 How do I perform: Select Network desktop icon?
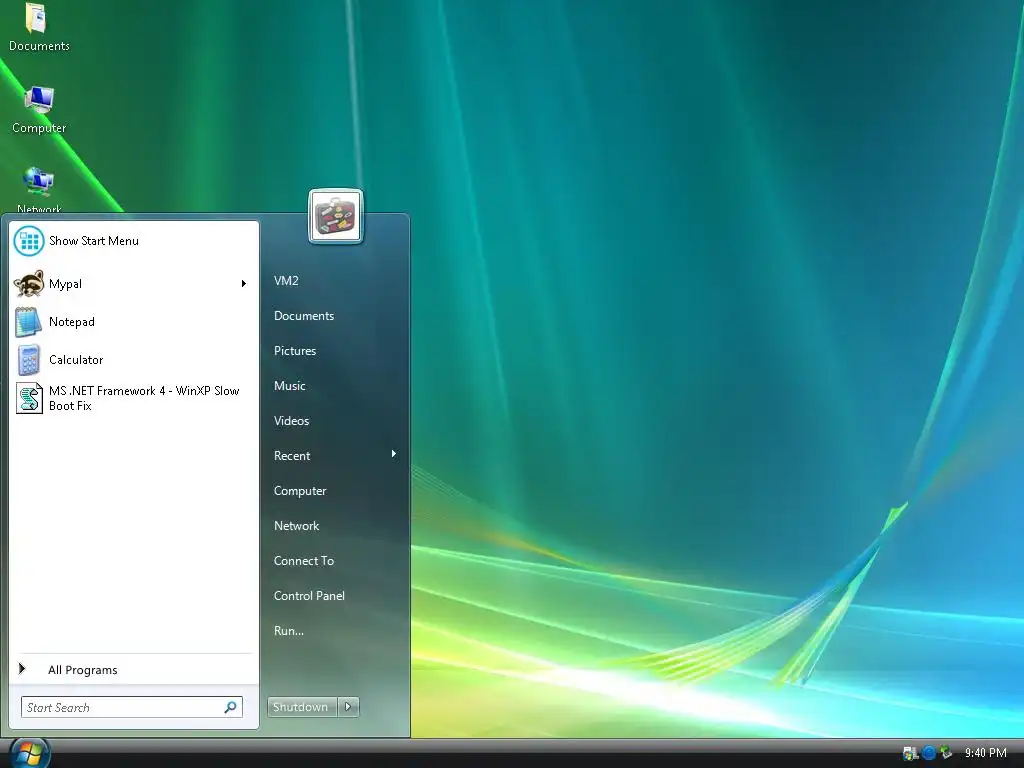39,189
